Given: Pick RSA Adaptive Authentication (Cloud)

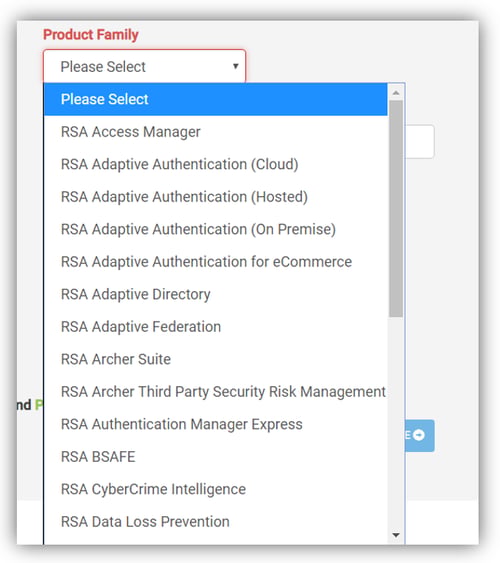Looking at the screenshot, I should point(215,164).
